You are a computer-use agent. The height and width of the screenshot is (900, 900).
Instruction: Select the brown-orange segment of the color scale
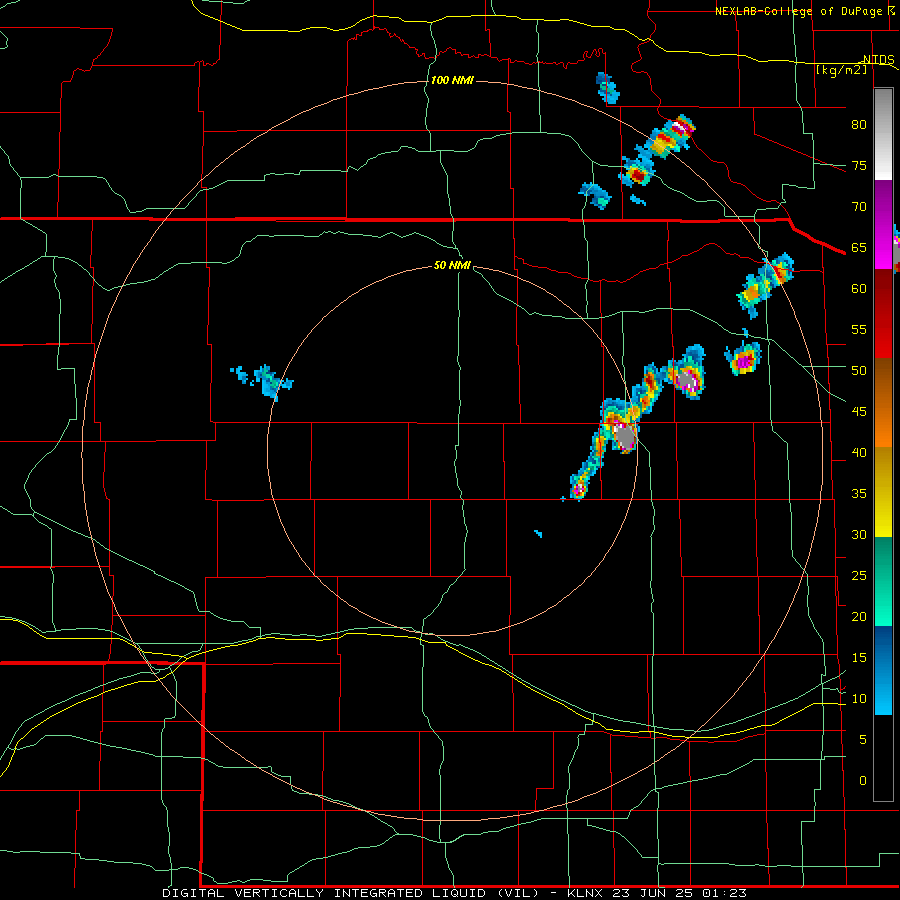pos(883,402)
